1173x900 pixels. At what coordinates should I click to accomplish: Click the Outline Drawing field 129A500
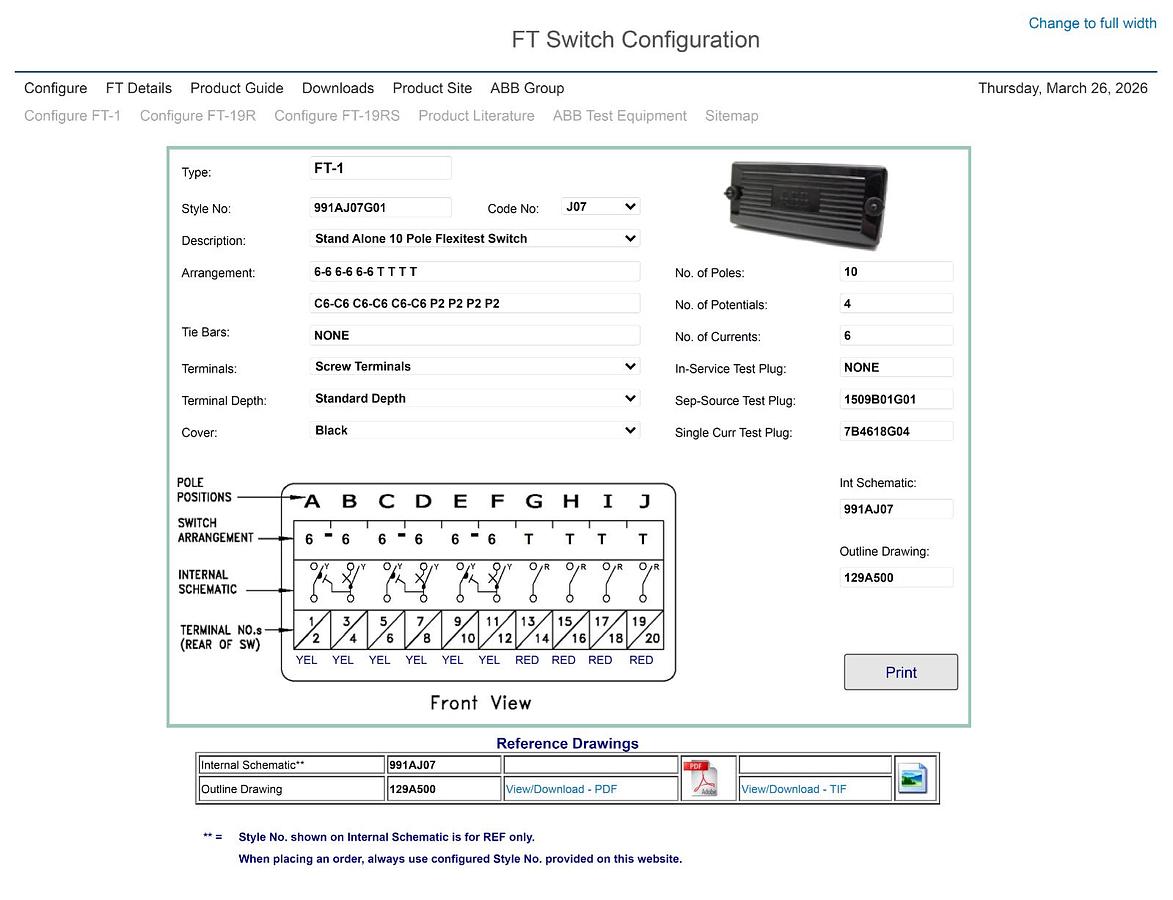tap(896, 578)
